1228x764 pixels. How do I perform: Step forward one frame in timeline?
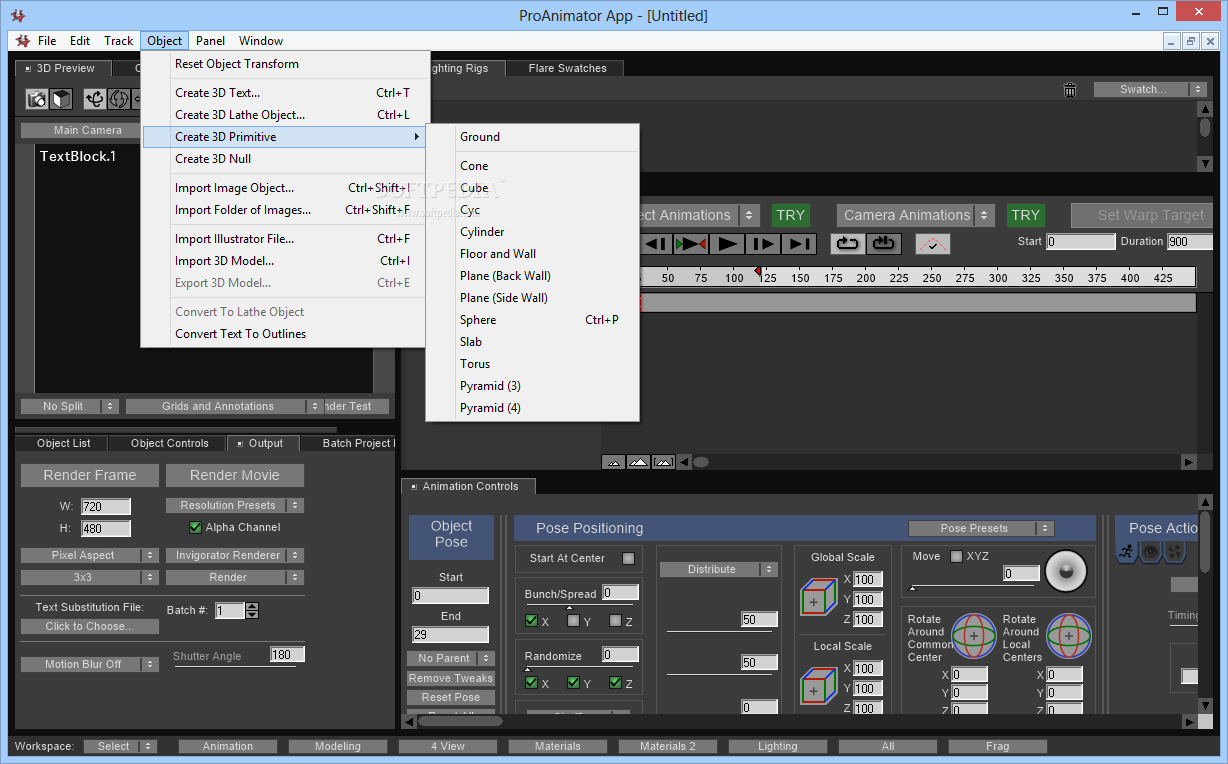tap(763, 243)
